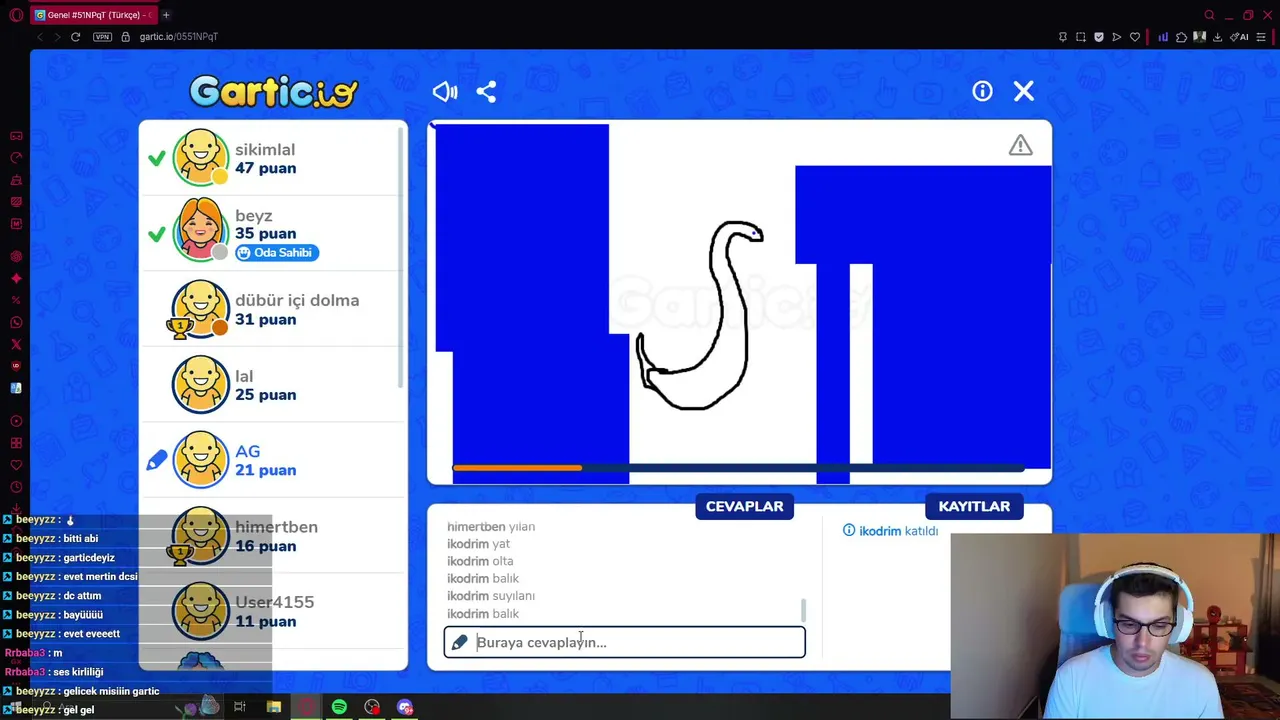Open a new browser tab
Viewport: 1280px width, 720px height.
(166, 15)
